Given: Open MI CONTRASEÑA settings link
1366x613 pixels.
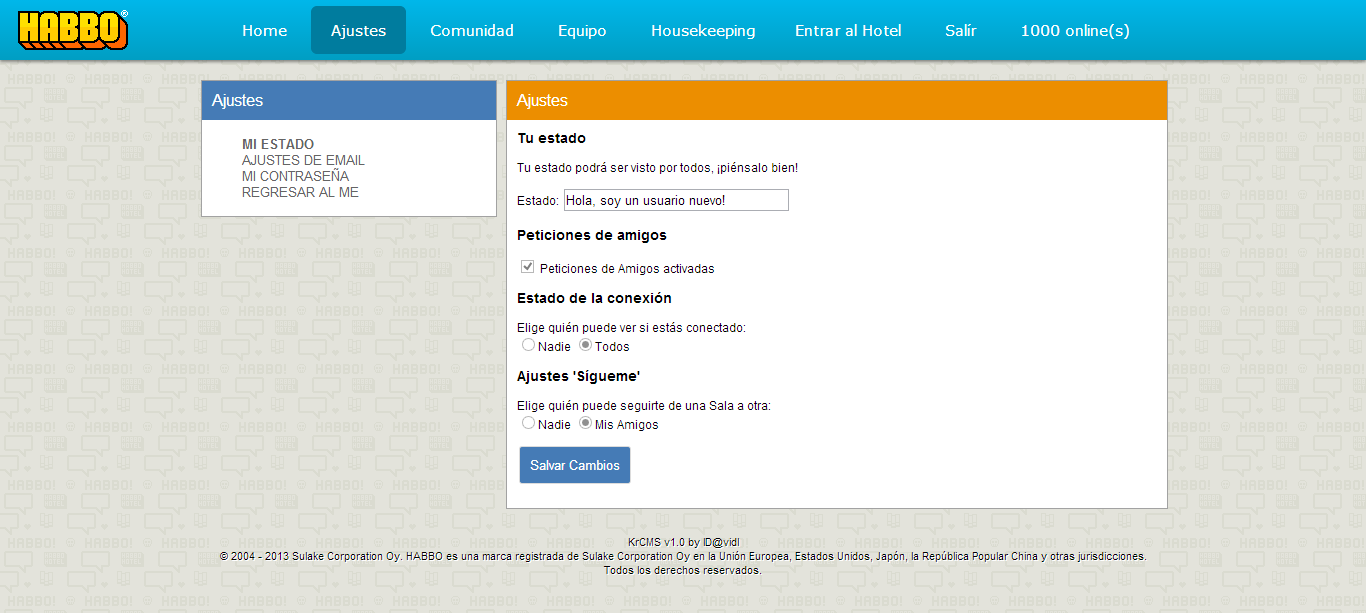Looking at the screenshot, I should (x=295, y=176).
